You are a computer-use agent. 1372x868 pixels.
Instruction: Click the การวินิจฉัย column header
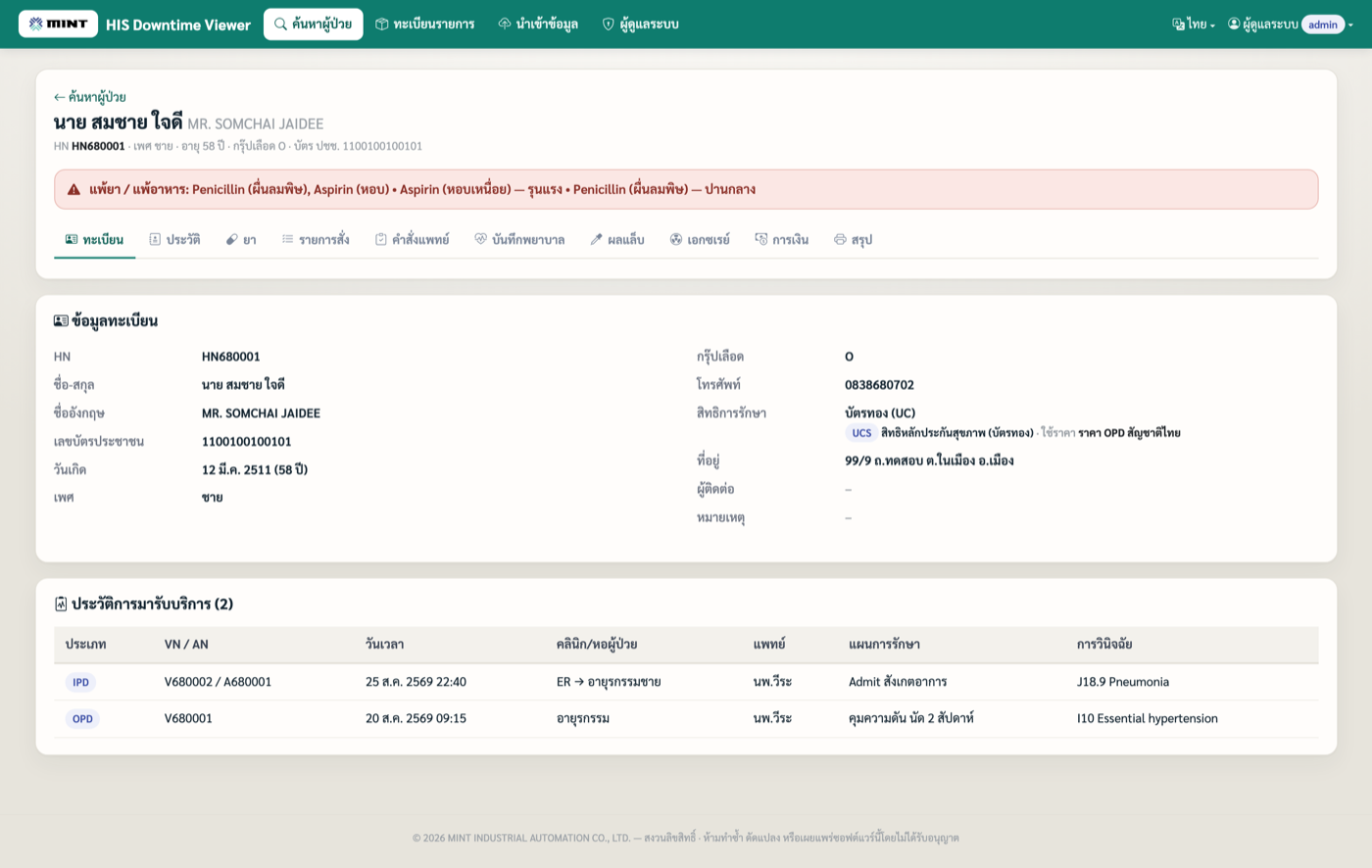point(1104,645)
